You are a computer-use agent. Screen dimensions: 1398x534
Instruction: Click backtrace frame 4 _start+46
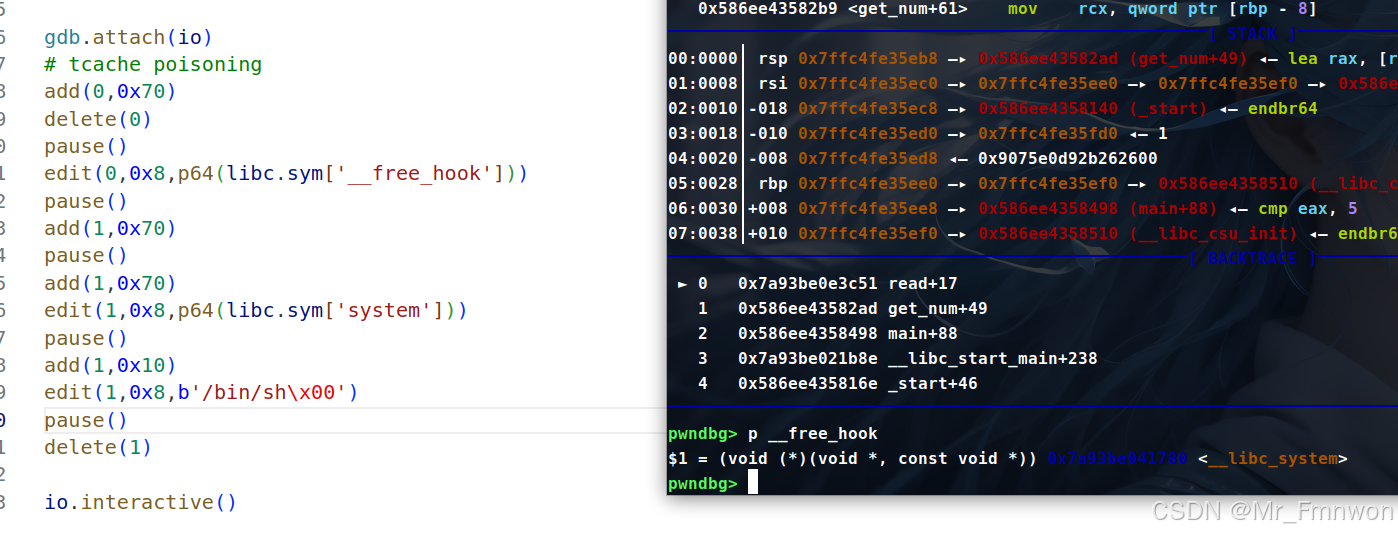pyautogui.click(x=837, y=384)
